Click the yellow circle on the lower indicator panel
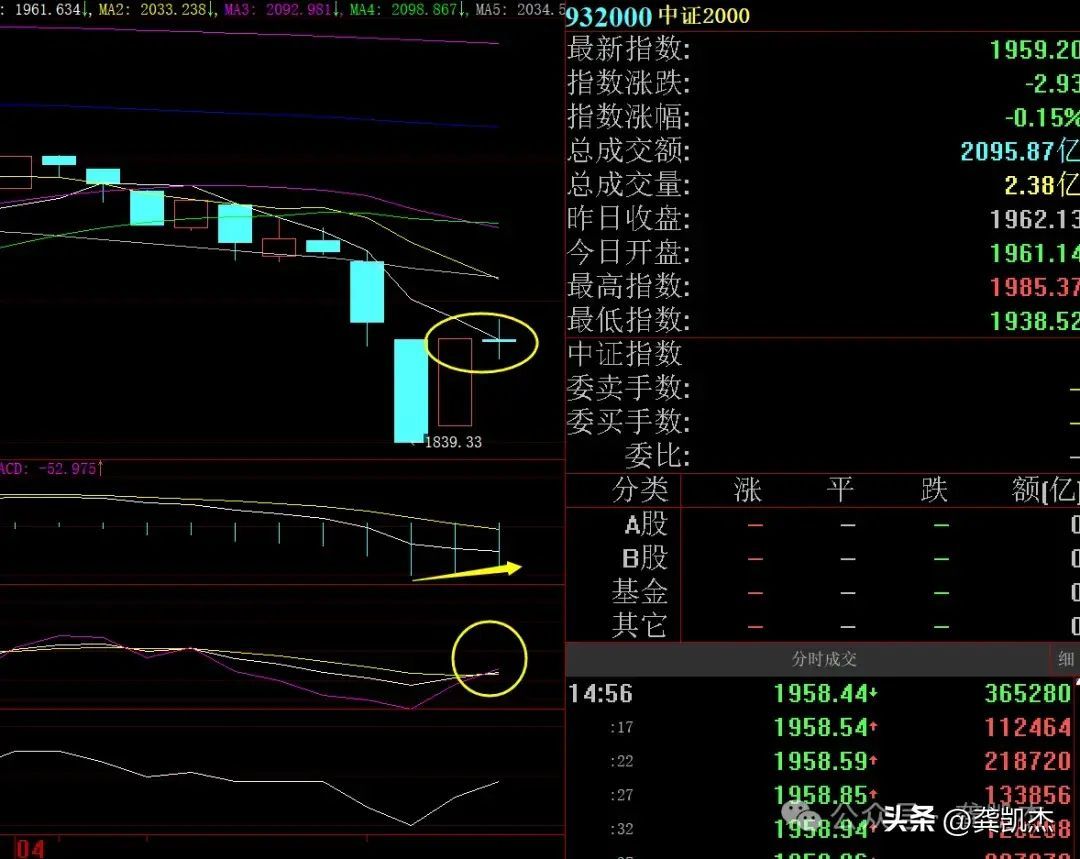1080x859 pixels. coord(489,657)
